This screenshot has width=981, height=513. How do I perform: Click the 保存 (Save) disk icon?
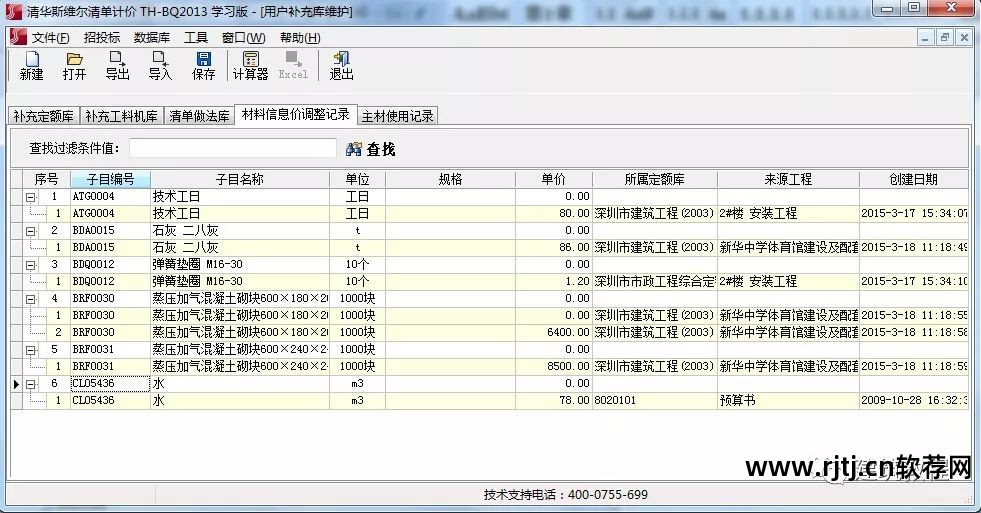coord(203,66)
